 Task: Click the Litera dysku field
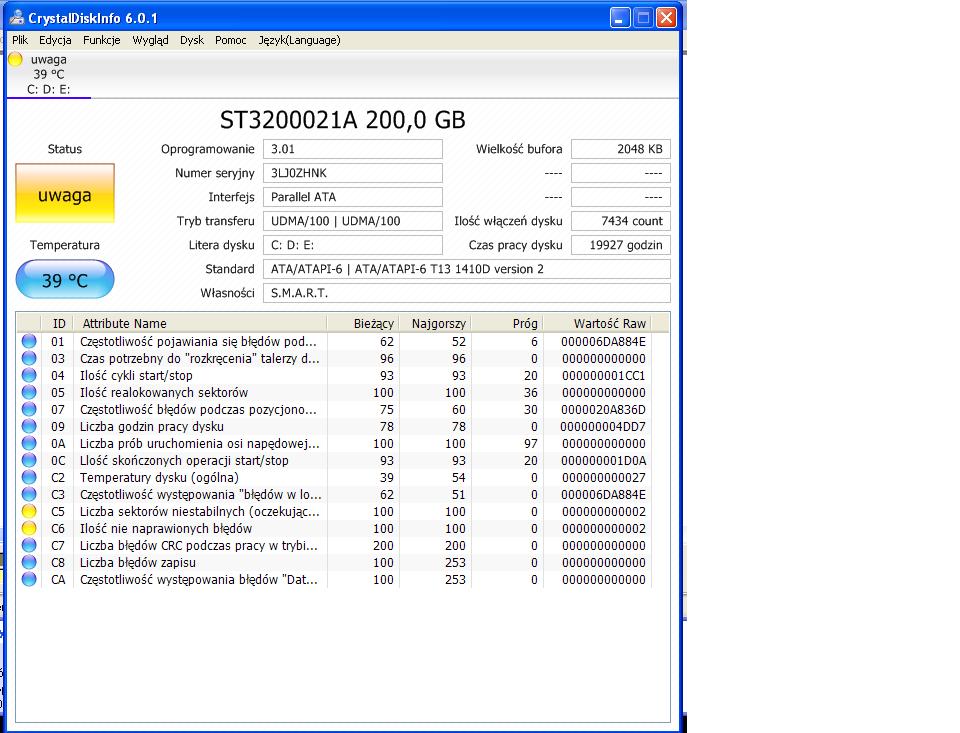coord(353,245)
